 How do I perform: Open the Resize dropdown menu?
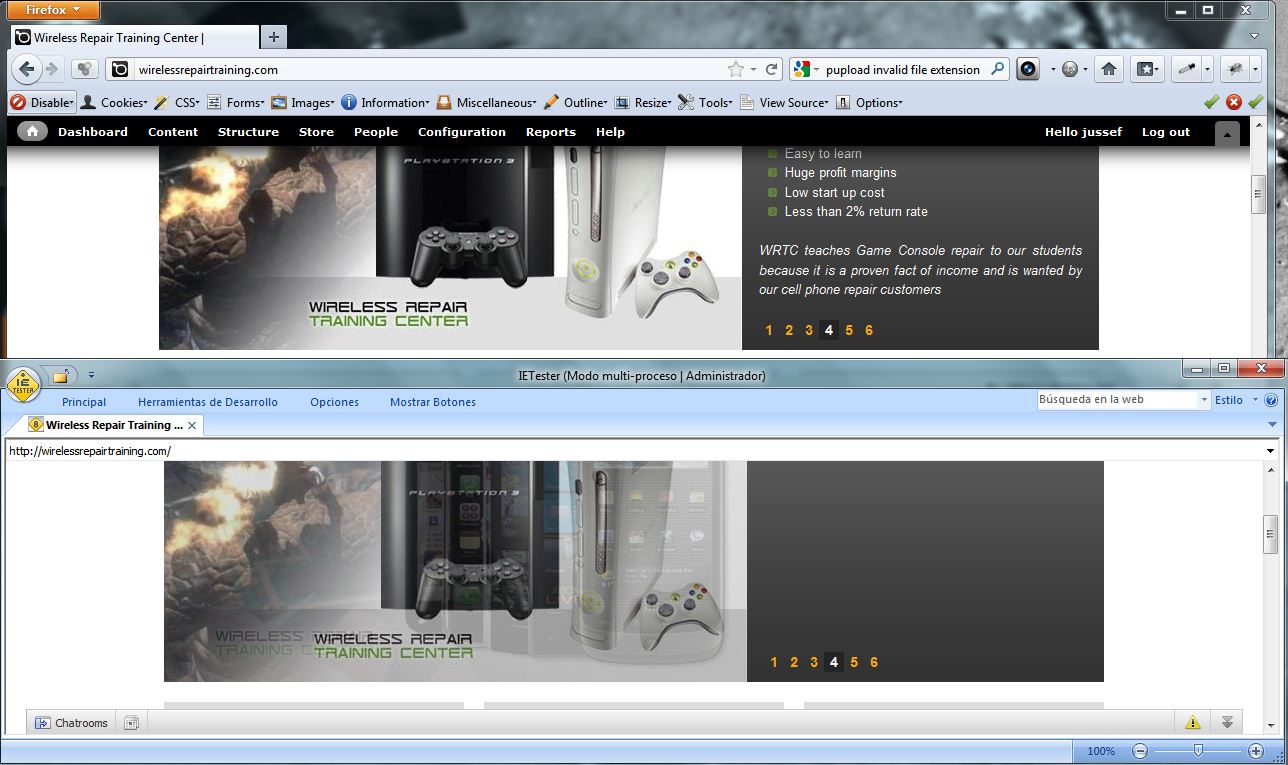(643, 102)
